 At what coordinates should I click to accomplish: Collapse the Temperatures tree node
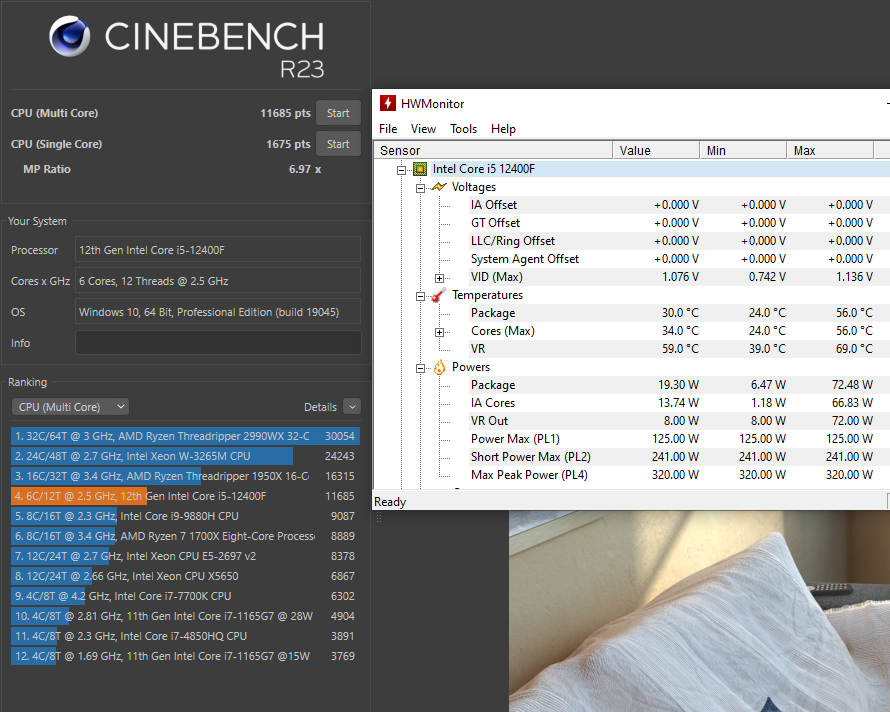pos(421,296)
